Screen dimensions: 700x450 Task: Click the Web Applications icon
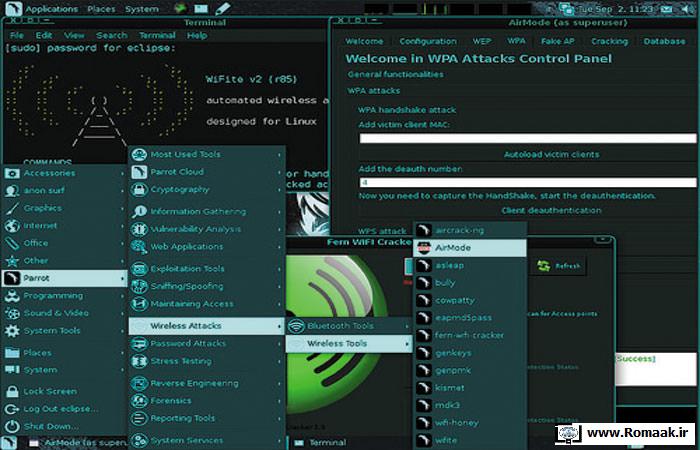tap(139, 247)
